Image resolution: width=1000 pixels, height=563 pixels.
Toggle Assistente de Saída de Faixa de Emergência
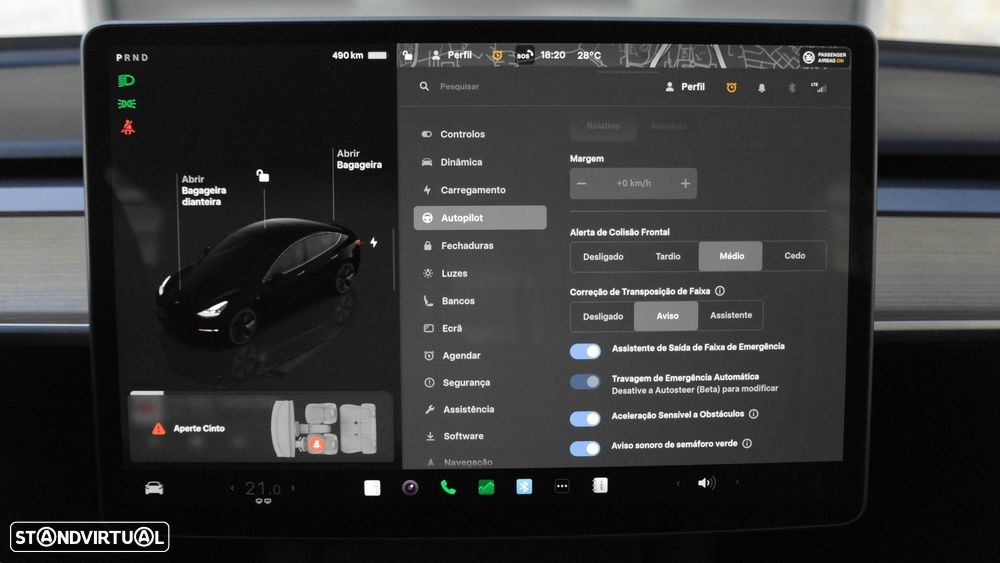(585, 351)
